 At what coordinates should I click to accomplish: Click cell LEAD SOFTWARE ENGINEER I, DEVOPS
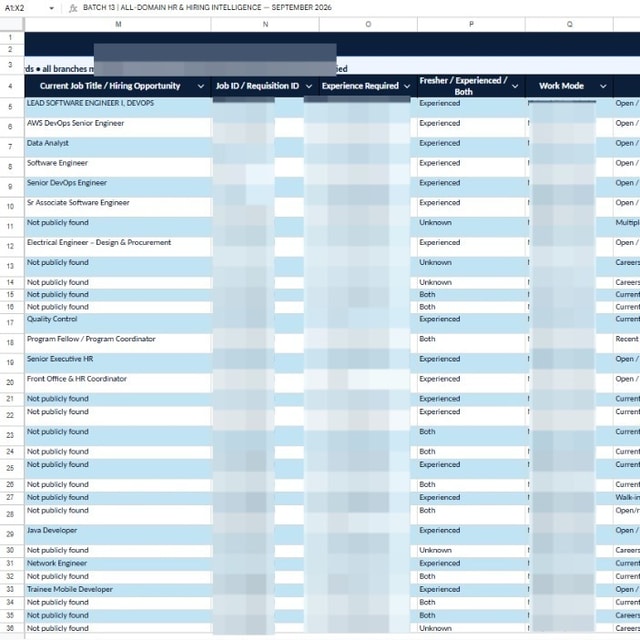(118, 107)
